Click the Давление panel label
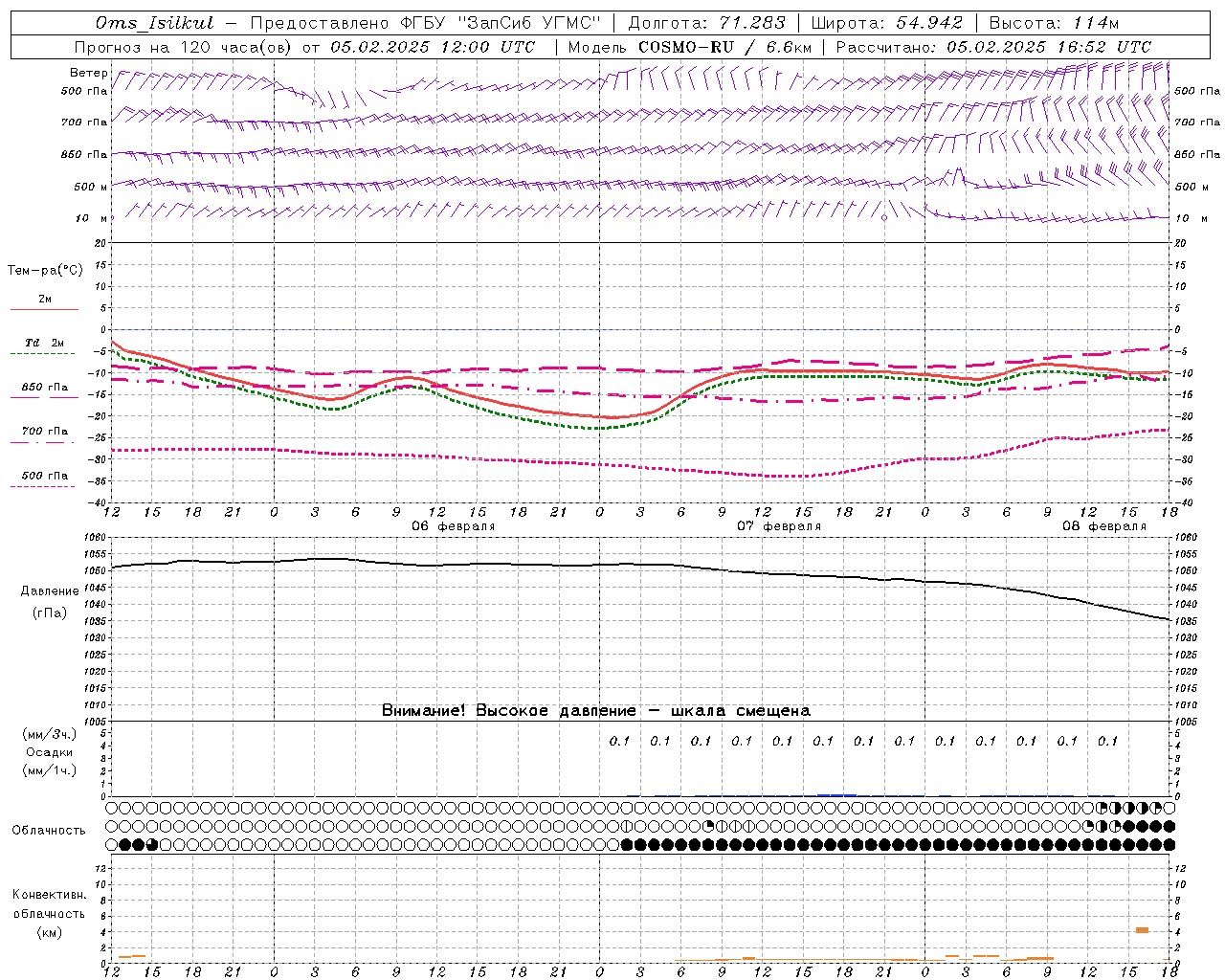This screenshot has height=980, width=1225. [50, 591]
